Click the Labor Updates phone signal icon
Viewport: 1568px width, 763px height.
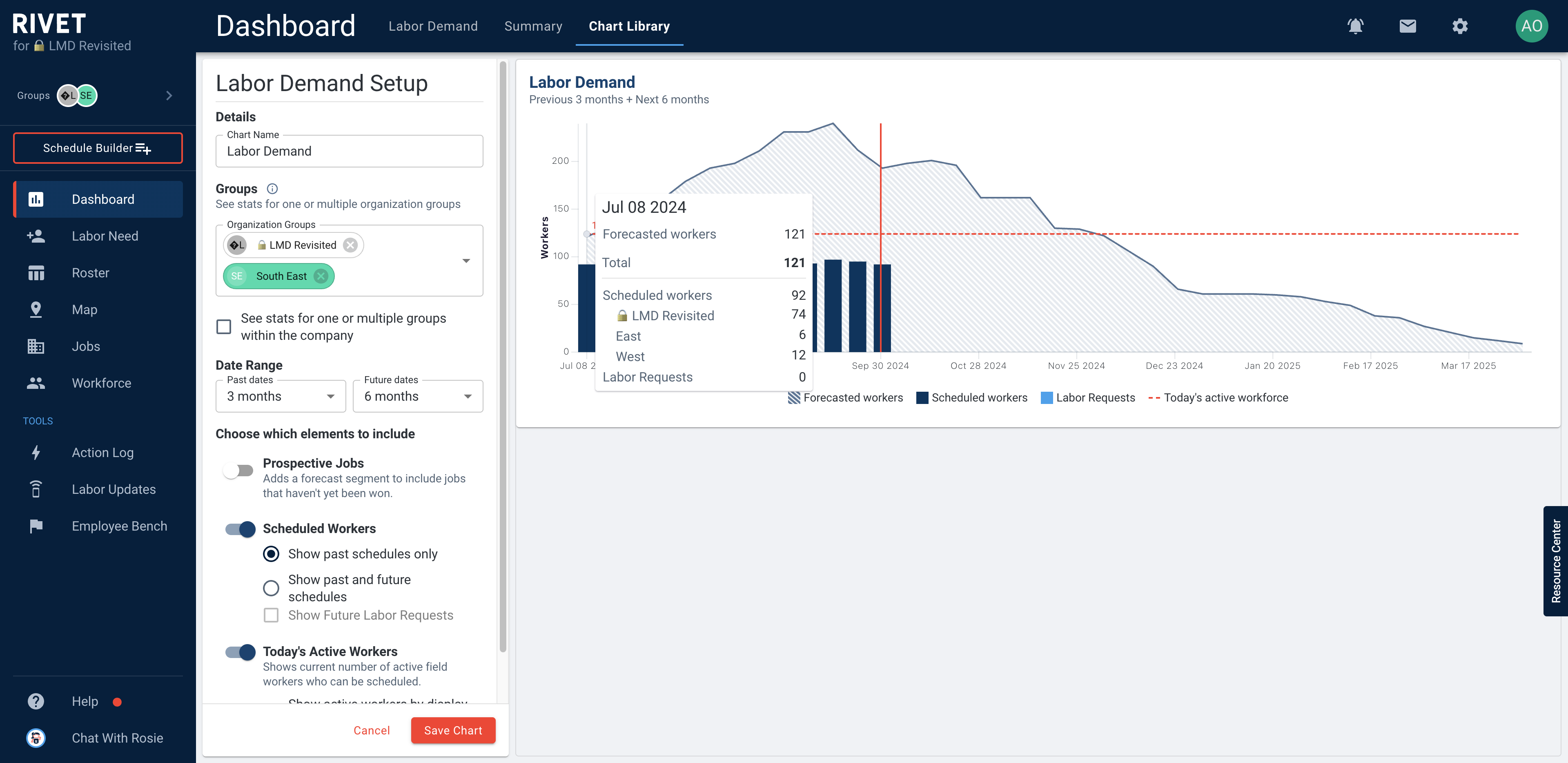(x=36, y=489)
